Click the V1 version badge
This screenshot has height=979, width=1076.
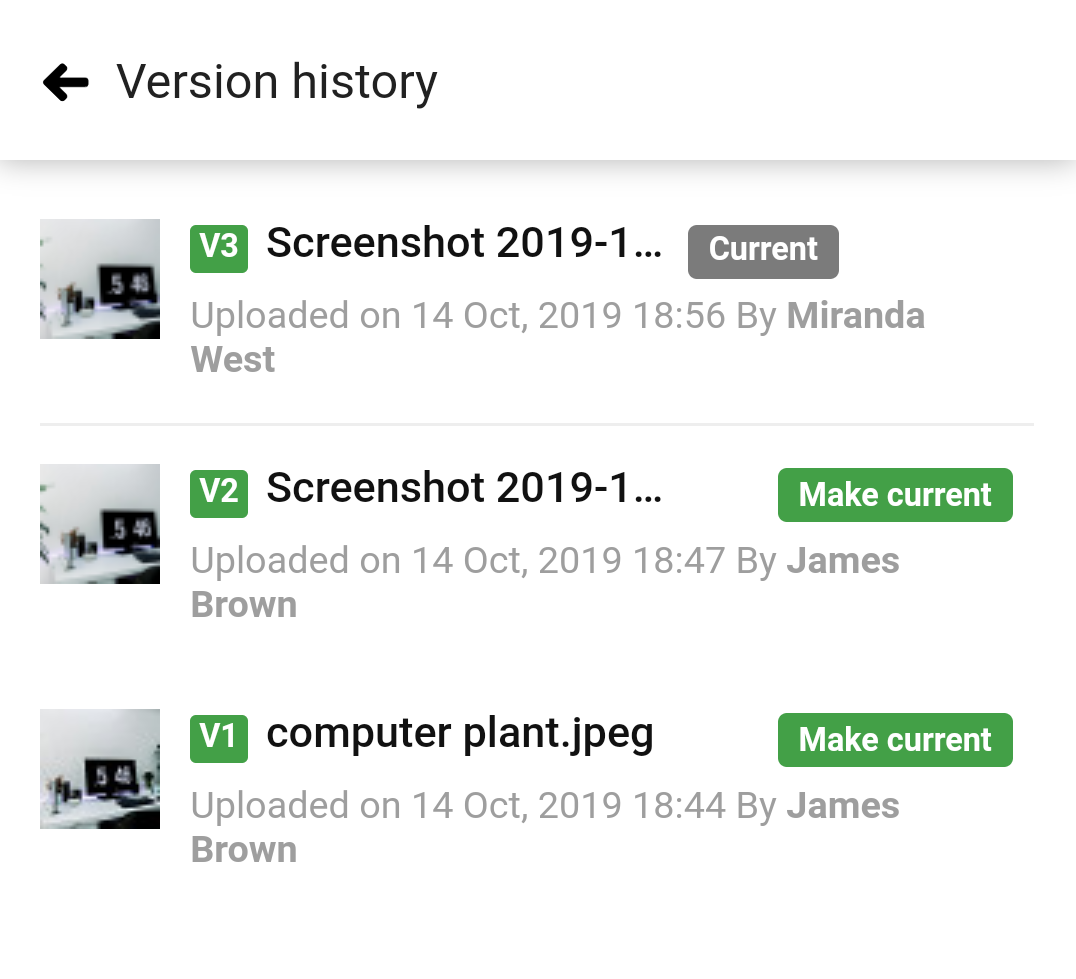coord(218,738)
